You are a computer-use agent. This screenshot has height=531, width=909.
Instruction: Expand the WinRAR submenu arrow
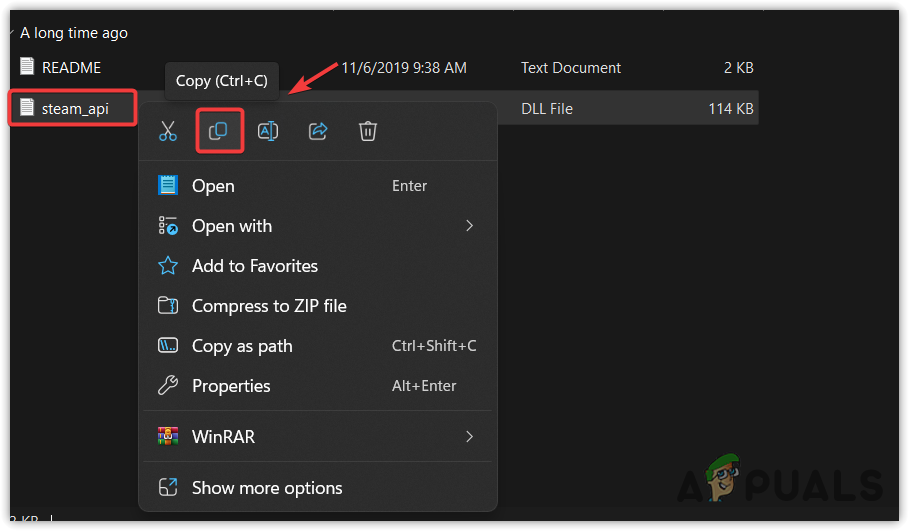[470, 436]
